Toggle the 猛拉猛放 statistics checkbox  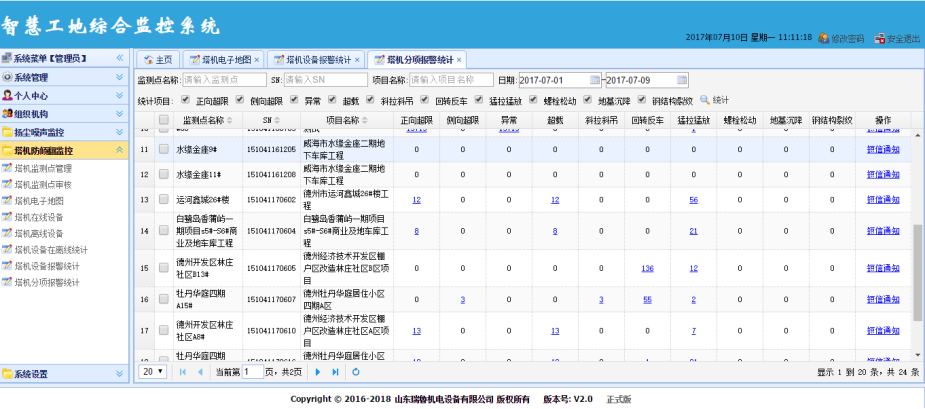(479, 100)
